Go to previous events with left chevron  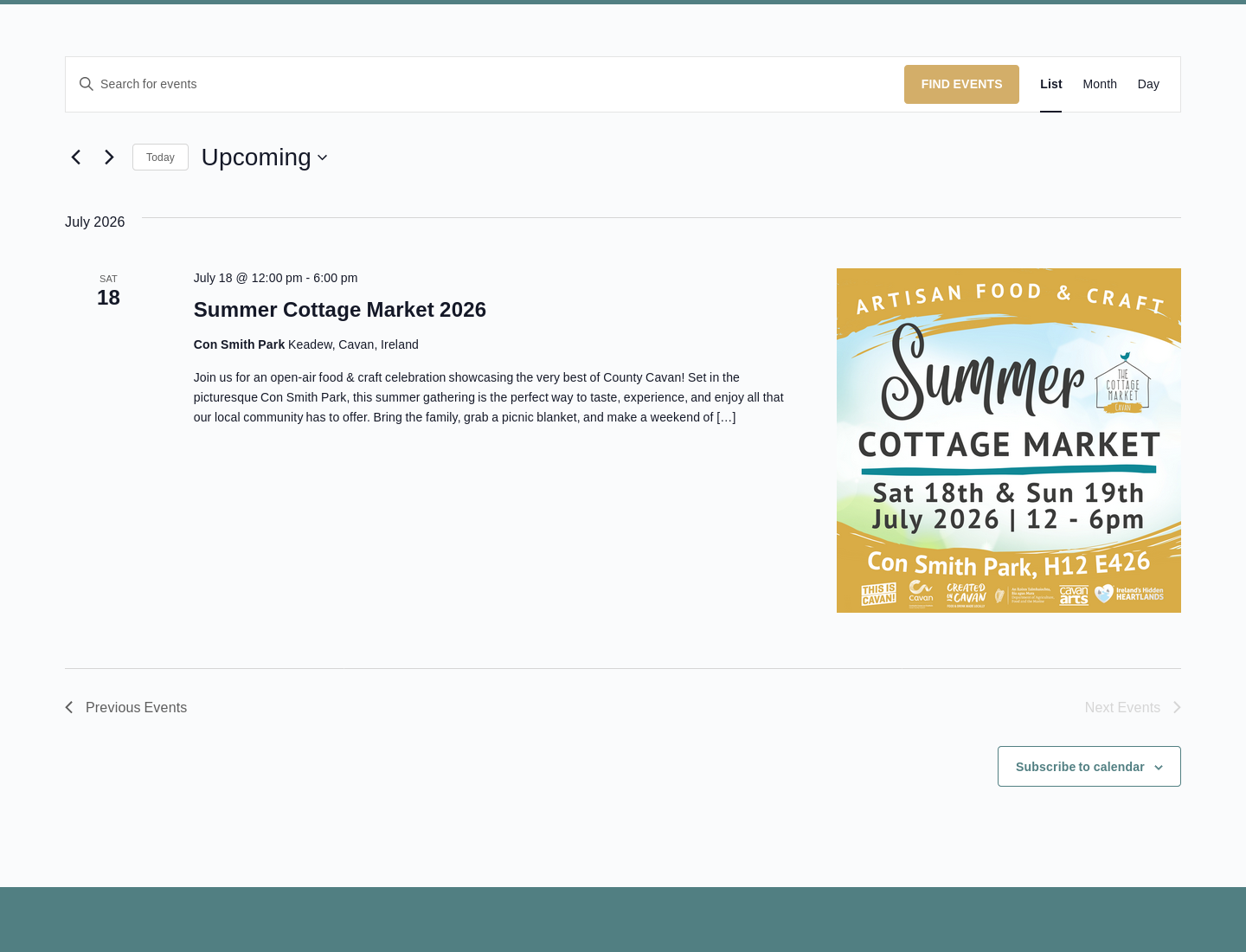[76, 158]
